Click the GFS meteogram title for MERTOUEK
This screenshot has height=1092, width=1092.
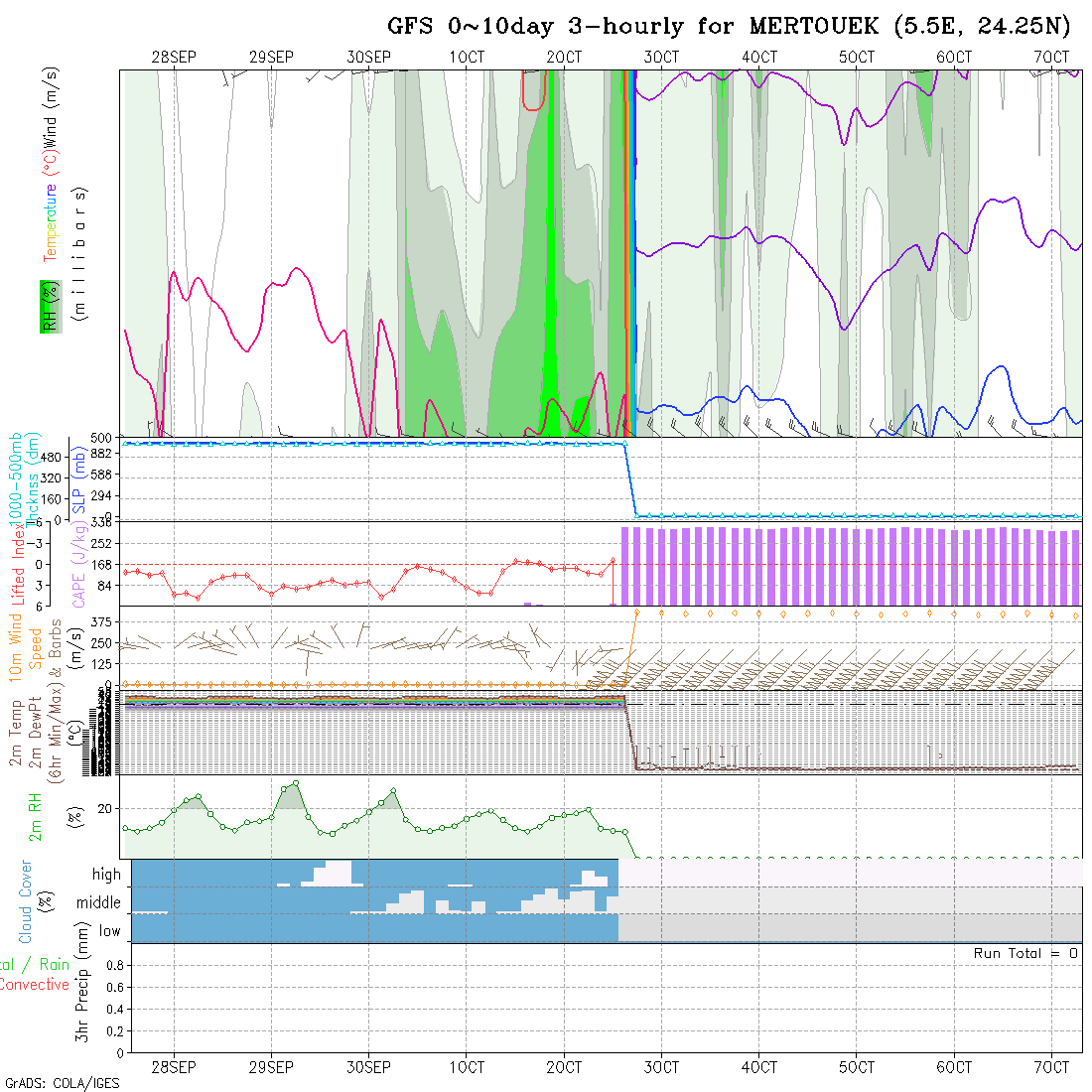pos(730,27)
